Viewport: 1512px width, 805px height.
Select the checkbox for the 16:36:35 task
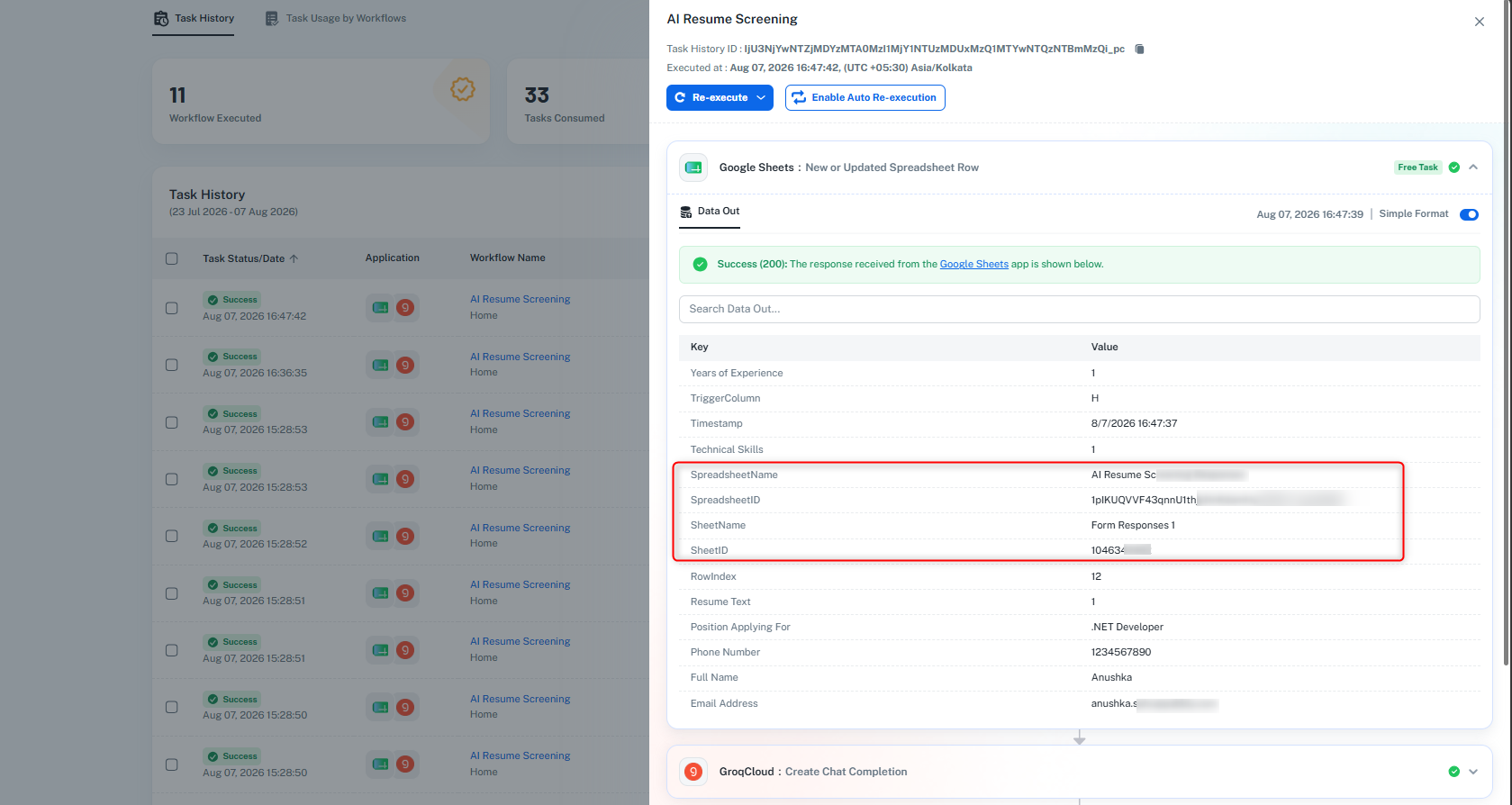pyautogui.click(x=172, y=365)
